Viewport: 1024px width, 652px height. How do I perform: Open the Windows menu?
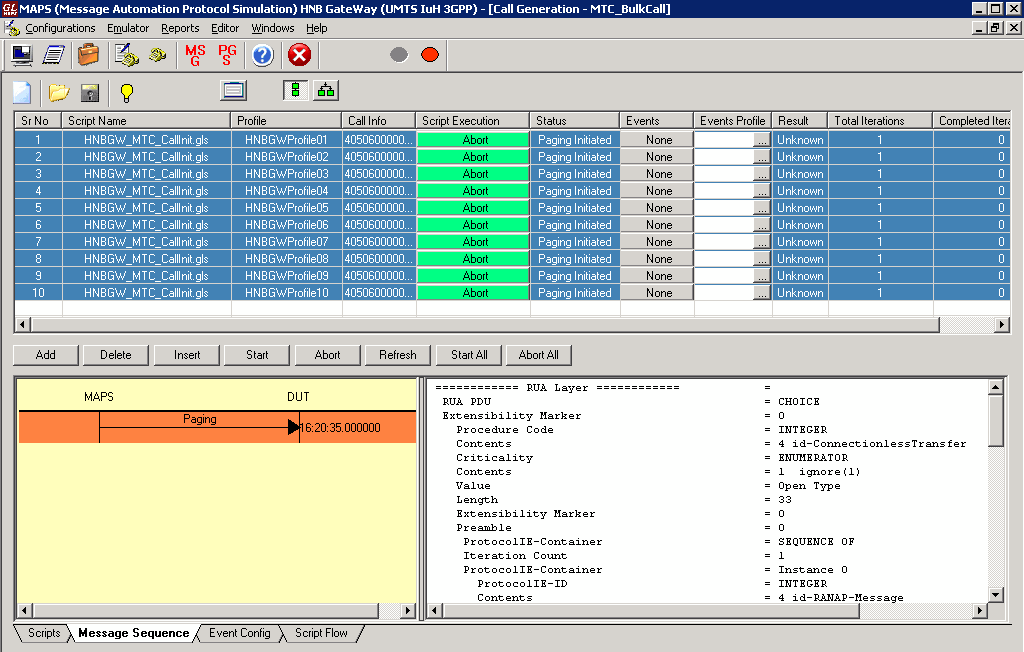(x=273, y=28)
